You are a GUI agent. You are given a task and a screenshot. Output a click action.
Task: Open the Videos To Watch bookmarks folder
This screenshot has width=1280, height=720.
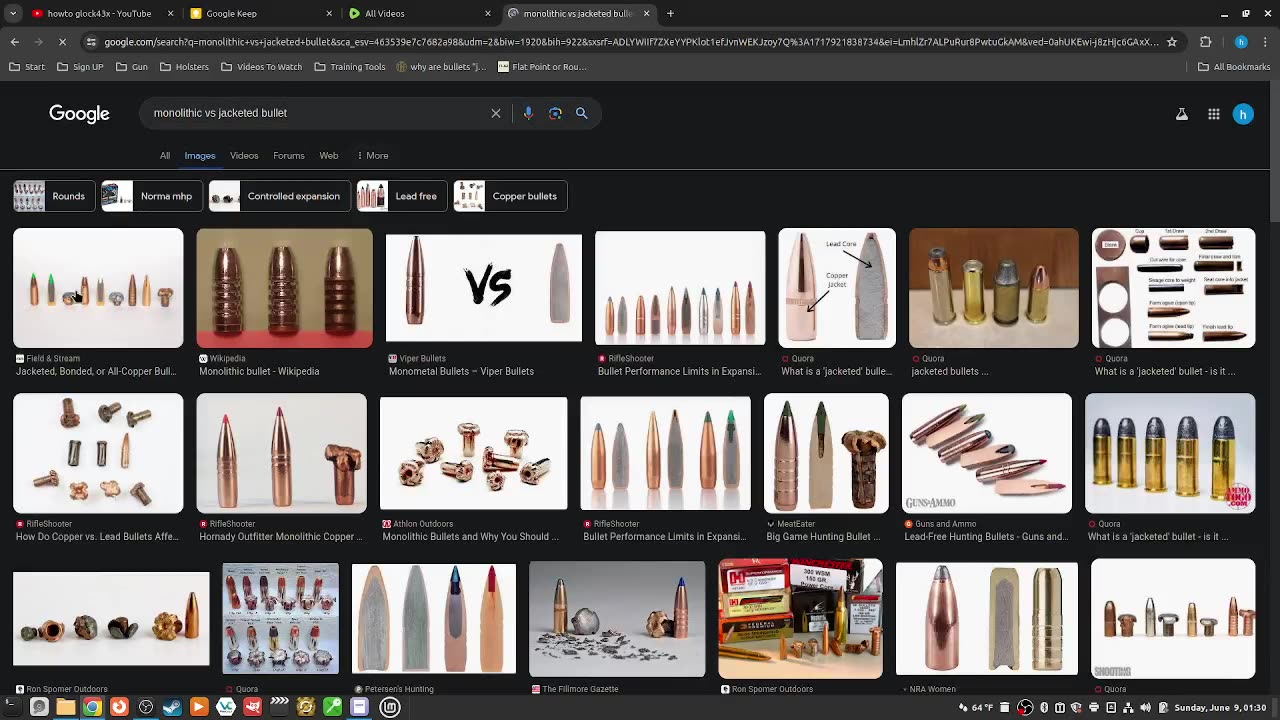(261, 67)
